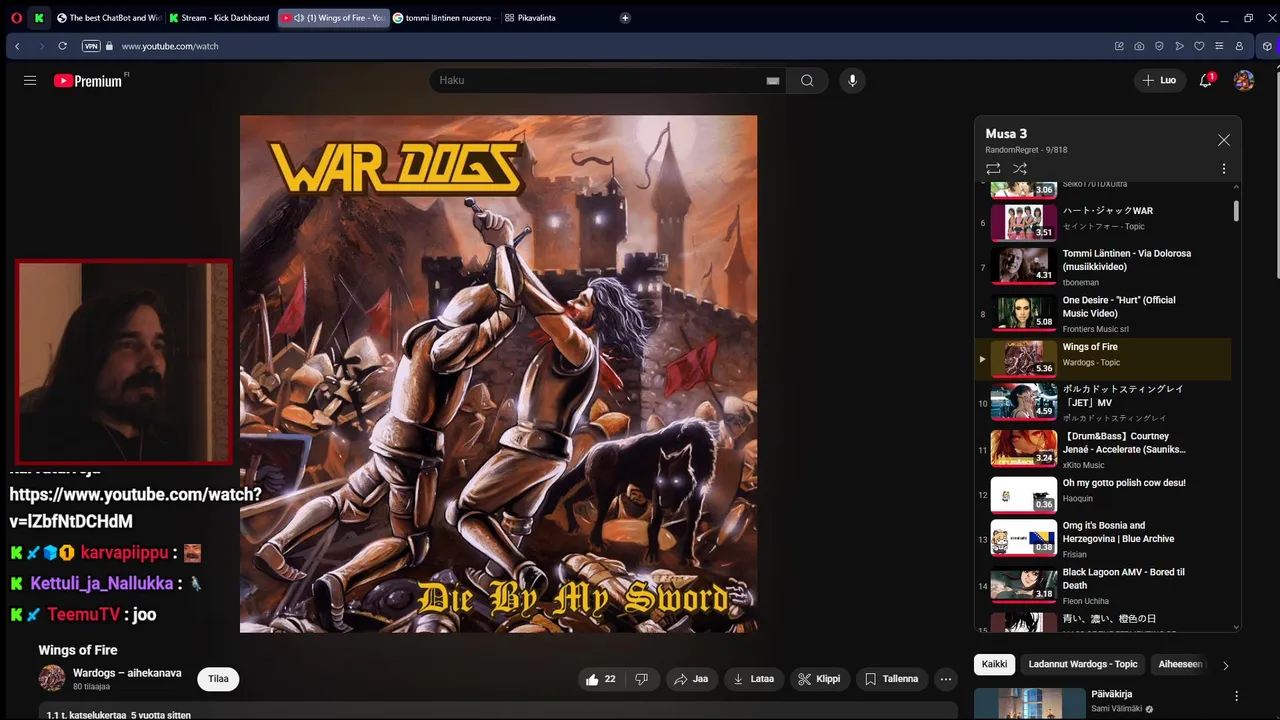
Task: Switch to tommi läntinen nuorena tab
Action: (443, 18)
